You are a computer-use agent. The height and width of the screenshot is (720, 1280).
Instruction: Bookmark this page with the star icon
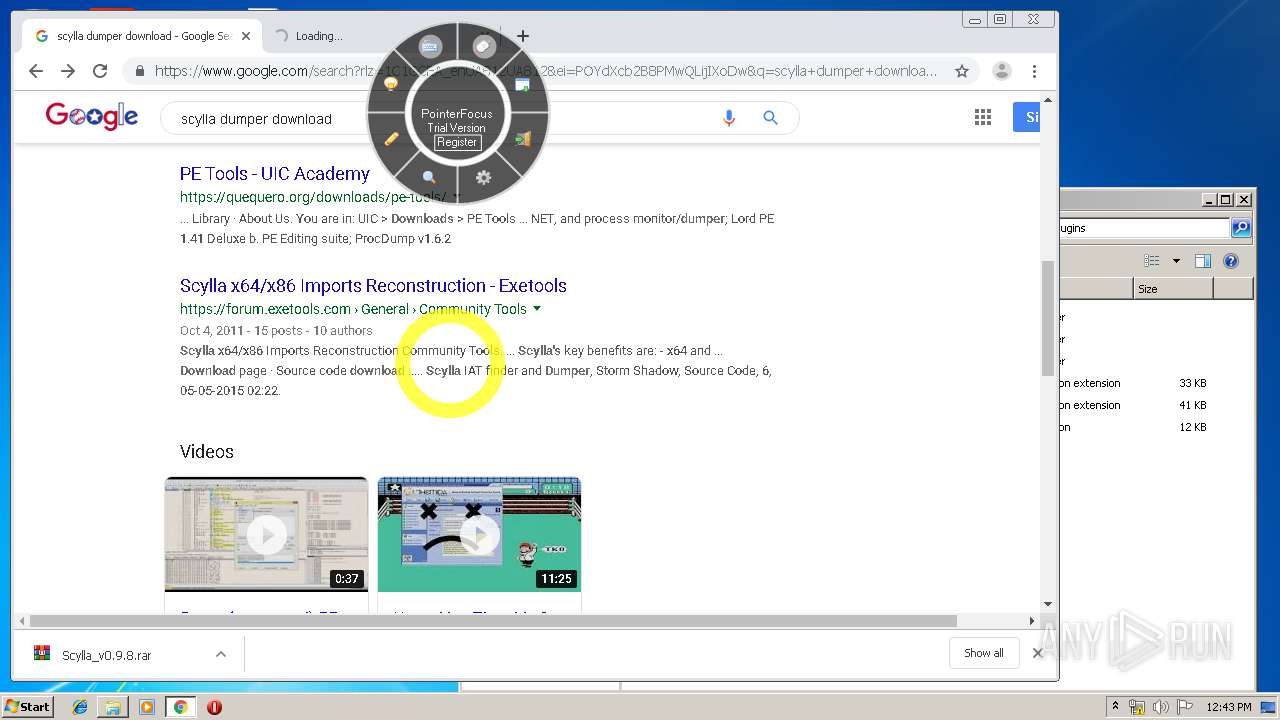(962, 71)
